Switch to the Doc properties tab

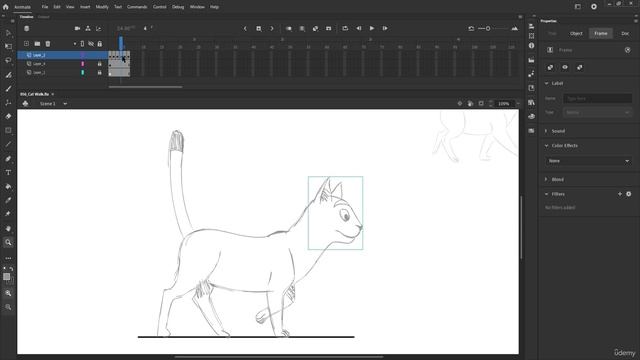(625, 33)
